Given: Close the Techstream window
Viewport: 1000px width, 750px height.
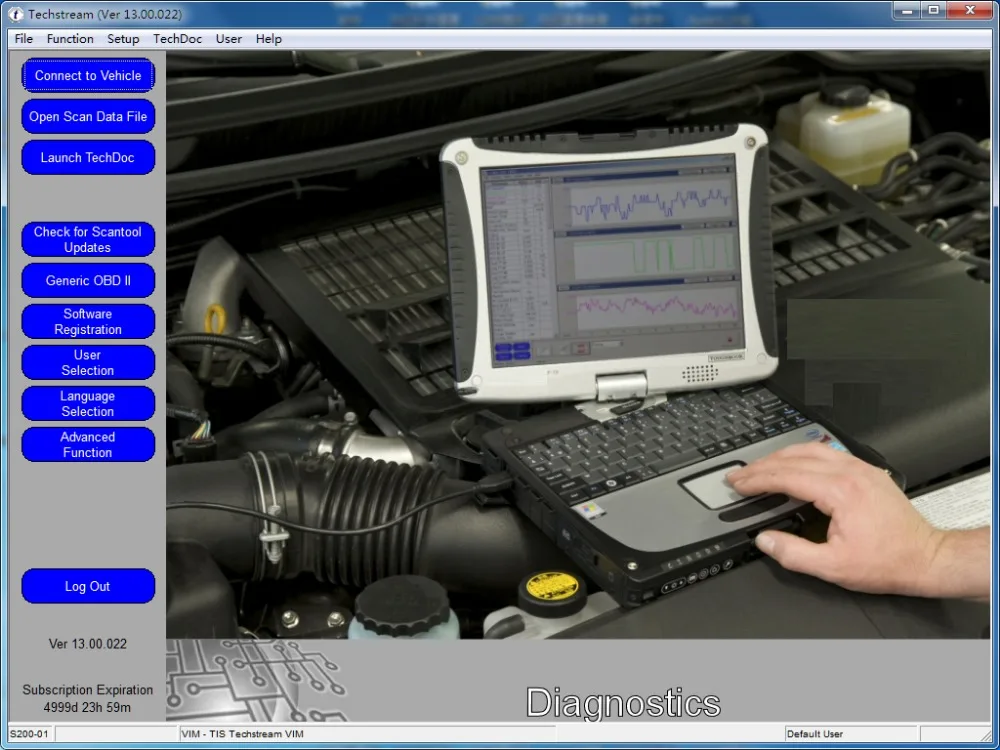Looking at the screenshot, I should [970, 10].
